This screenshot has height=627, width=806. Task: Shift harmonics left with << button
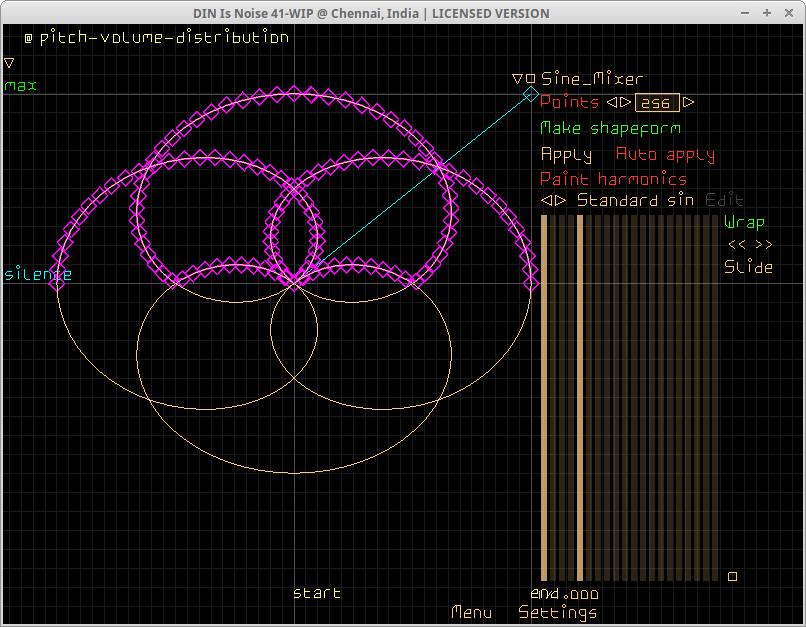tap(736, 244)
